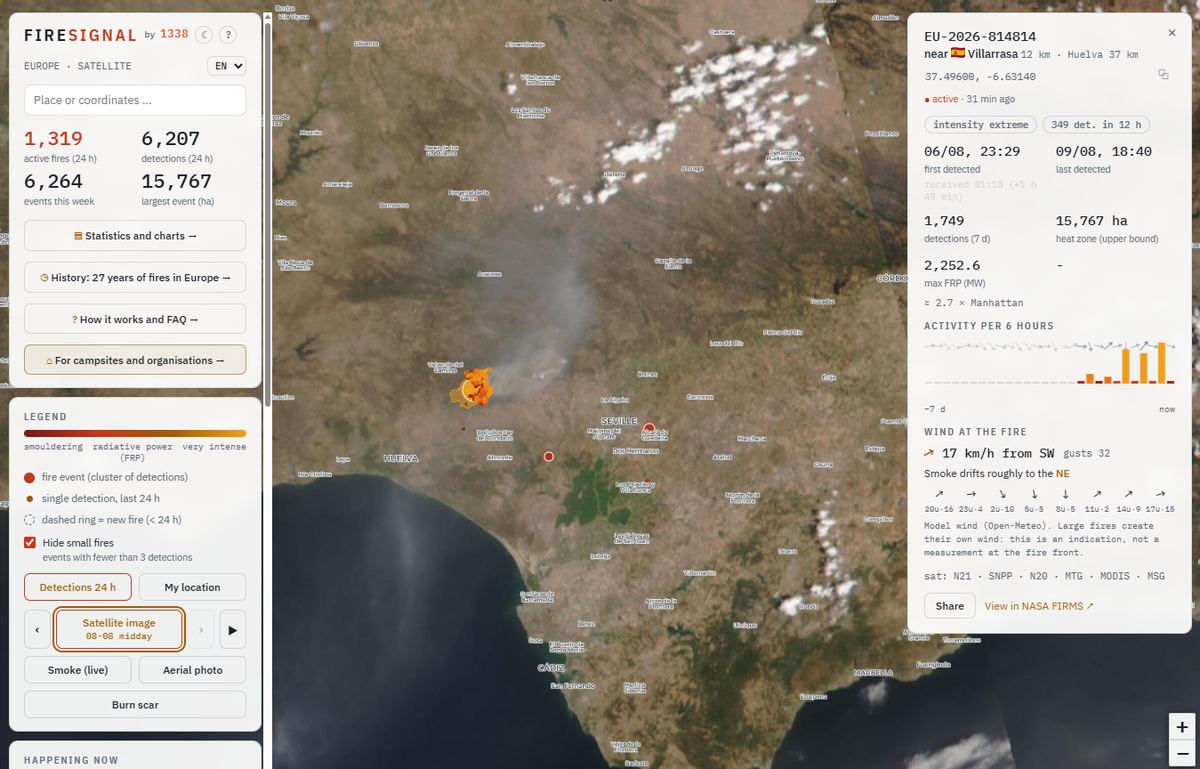1200x769 pixels.
Task: Open For campsites and organisations
Action: coord(135,360)
